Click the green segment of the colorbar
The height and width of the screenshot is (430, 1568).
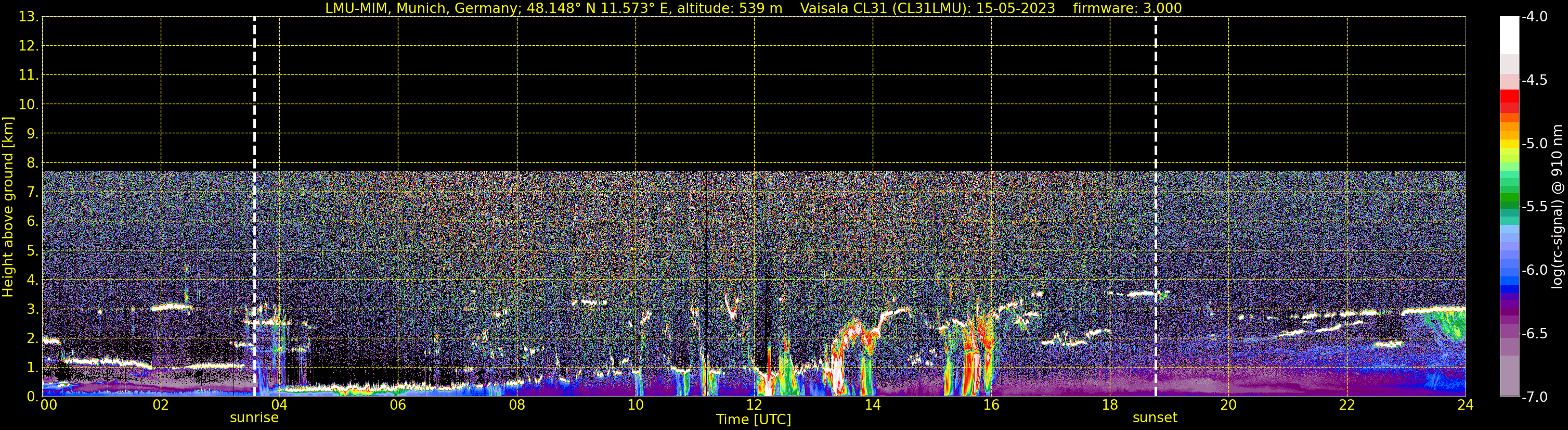click(1510, 198)
